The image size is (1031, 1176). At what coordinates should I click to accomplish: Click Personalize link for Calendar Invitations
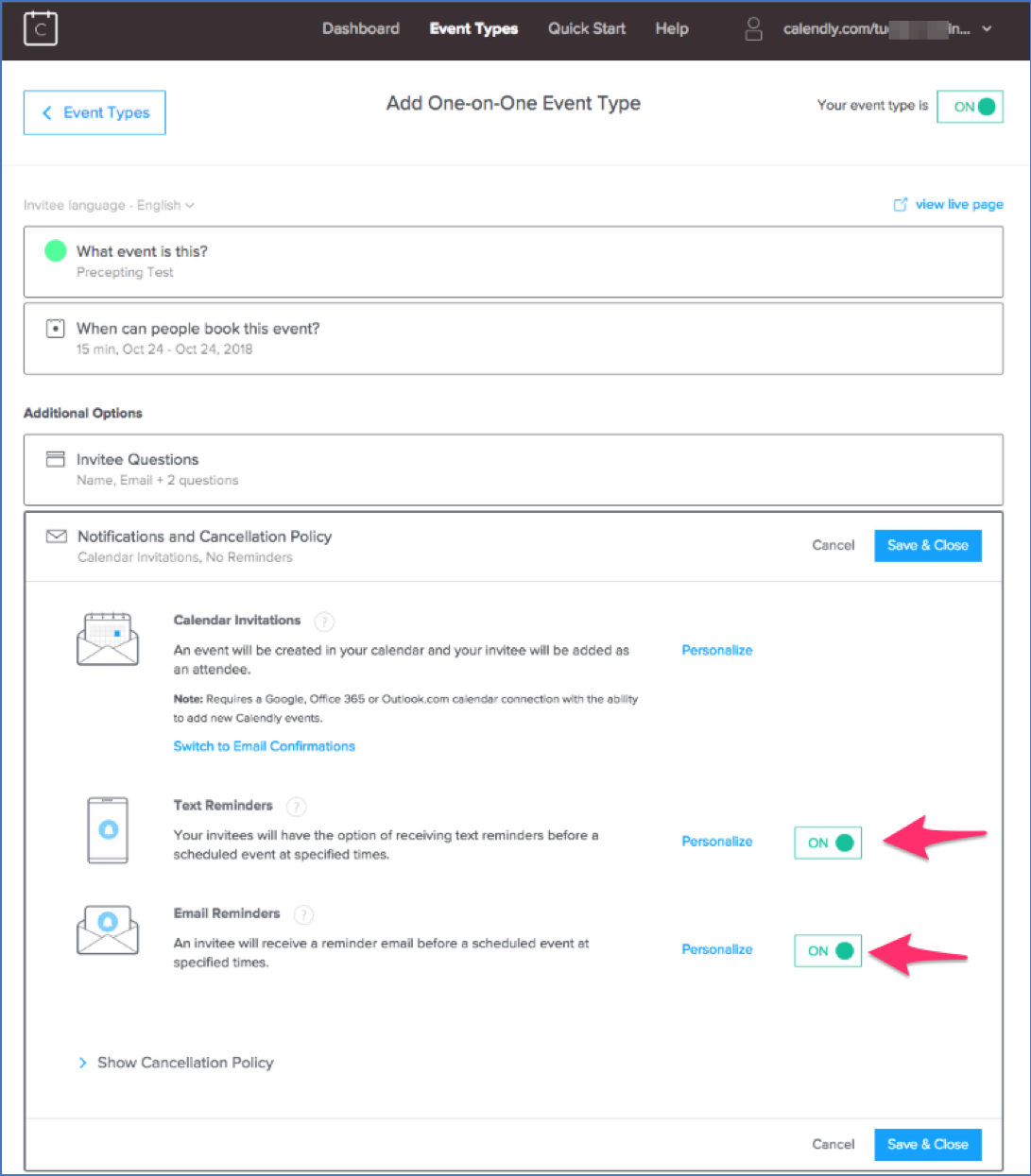716,650
